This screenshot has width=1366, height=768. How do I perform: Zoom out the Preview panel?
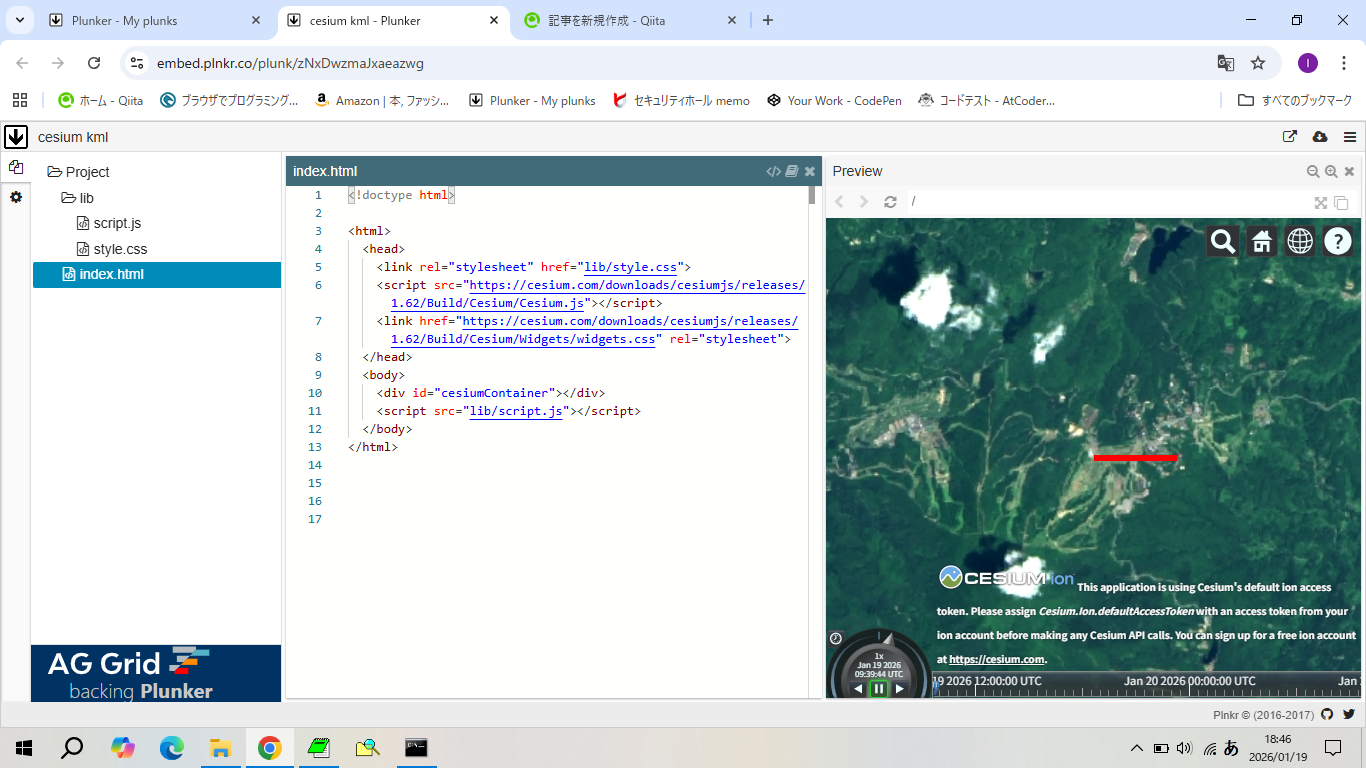pyautogui.click(x=1313, y=171)
